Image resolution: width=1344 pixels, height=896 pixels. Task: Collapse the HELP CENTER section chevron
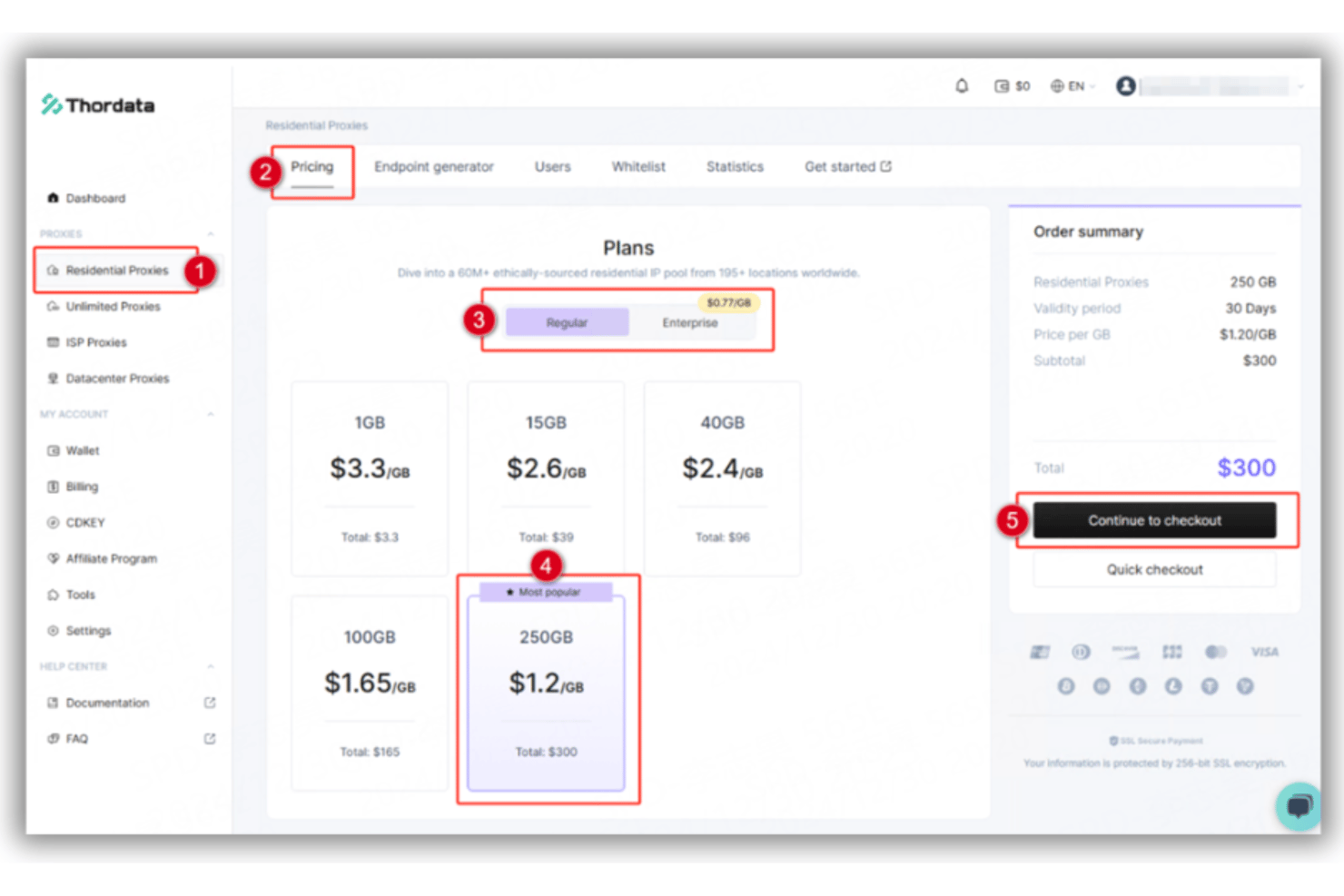point(211,666)
